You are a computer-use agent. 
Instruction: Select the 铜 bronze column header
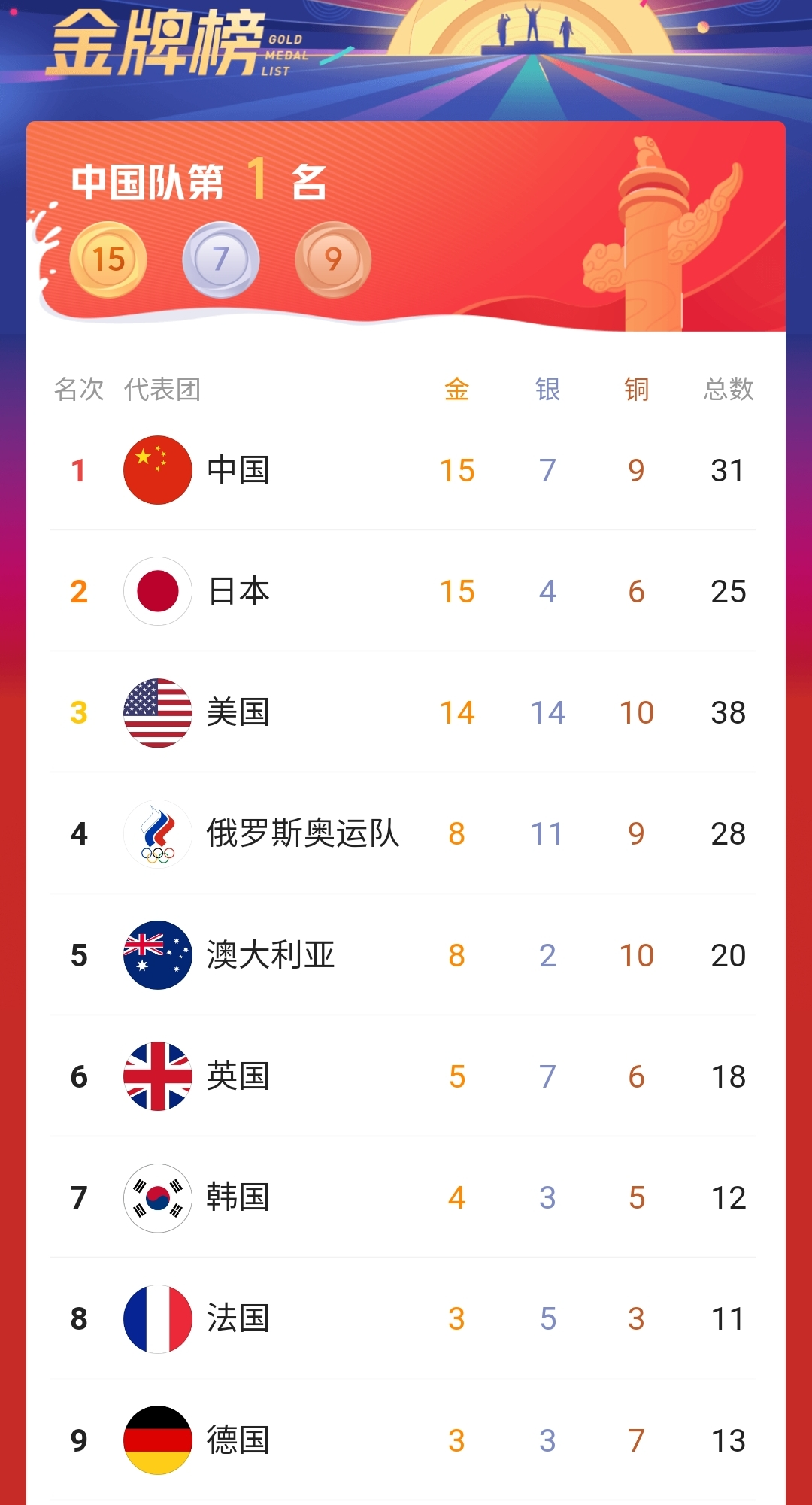(x=636, y=390)
